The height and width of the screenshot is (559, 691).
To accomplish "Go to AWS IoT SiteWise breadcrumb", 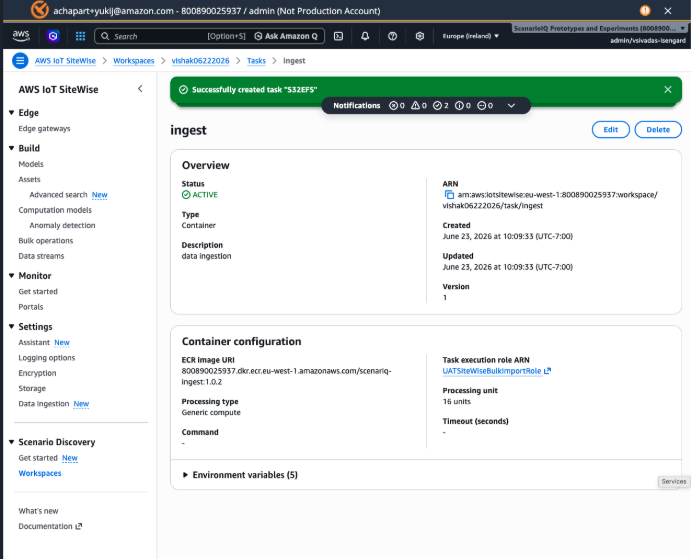I will click(65, 61).
